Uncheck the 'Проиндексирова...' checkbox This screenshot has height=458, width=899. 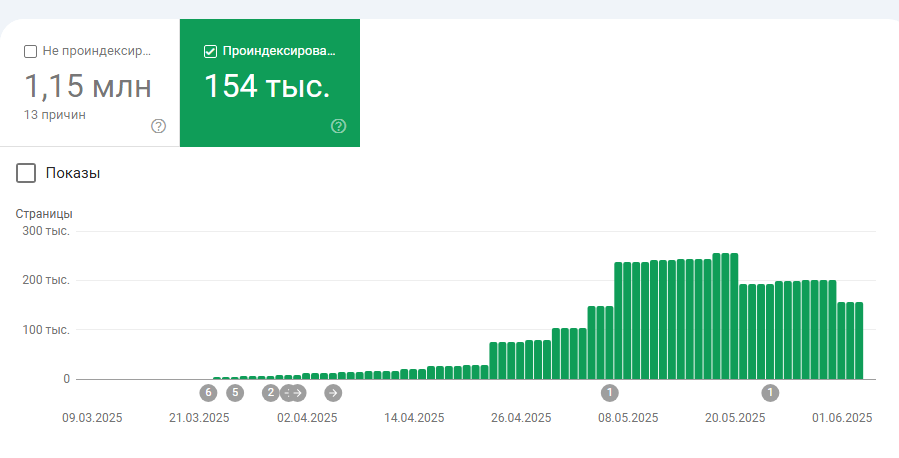210,52
